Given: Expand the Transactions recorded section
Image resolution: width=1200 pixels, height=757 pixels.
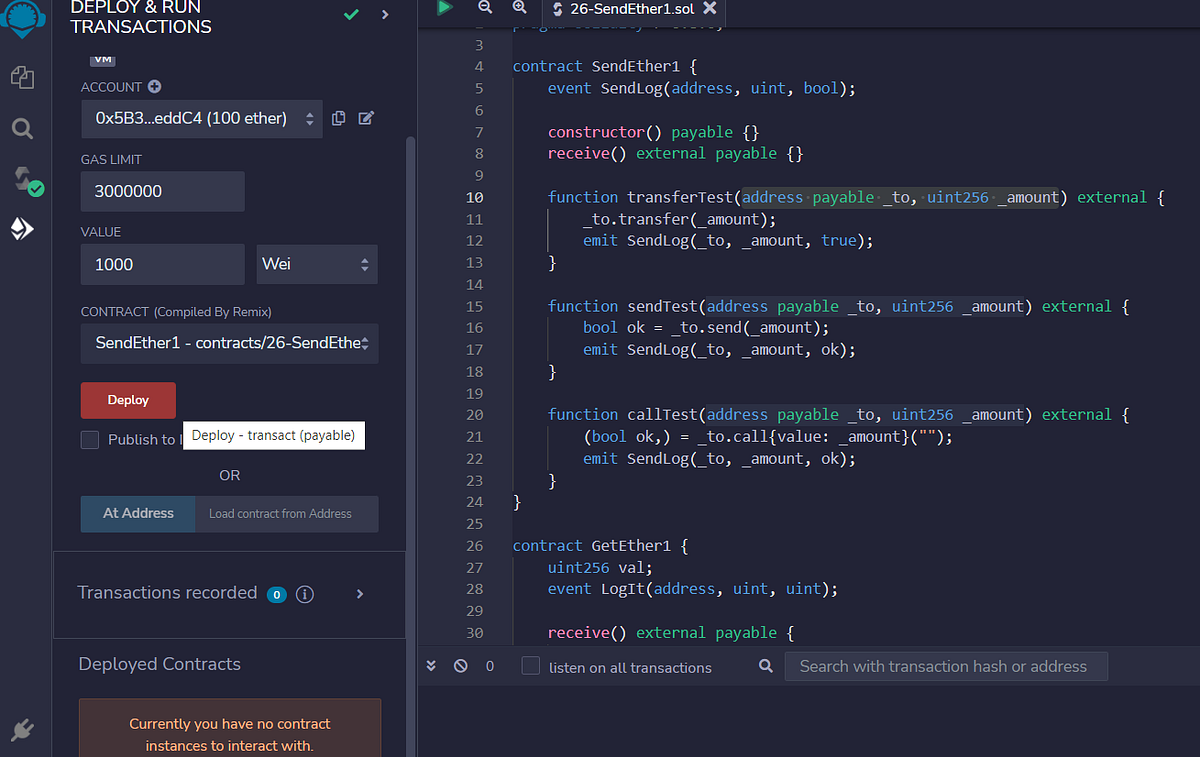Looking at the screenshot, I should click(x=359, y=593).
